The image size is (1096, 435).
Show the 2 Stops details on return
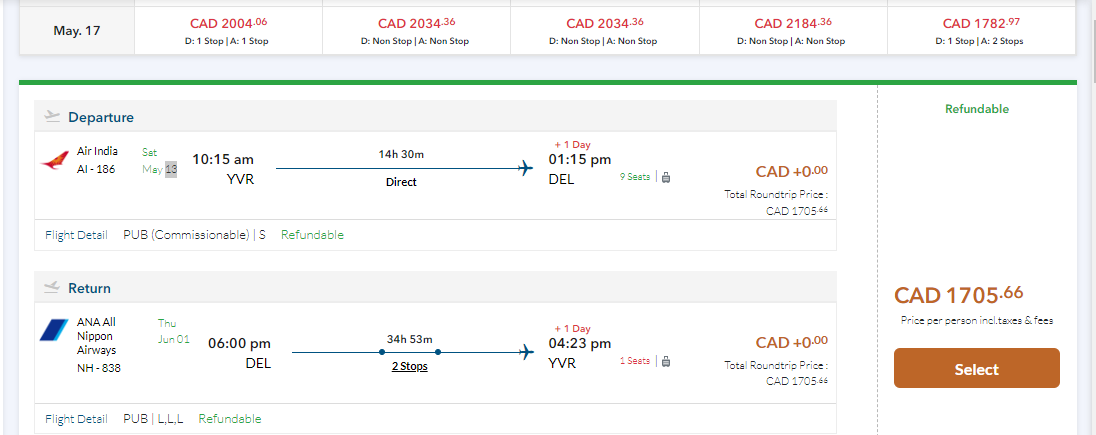pos(409,367)
